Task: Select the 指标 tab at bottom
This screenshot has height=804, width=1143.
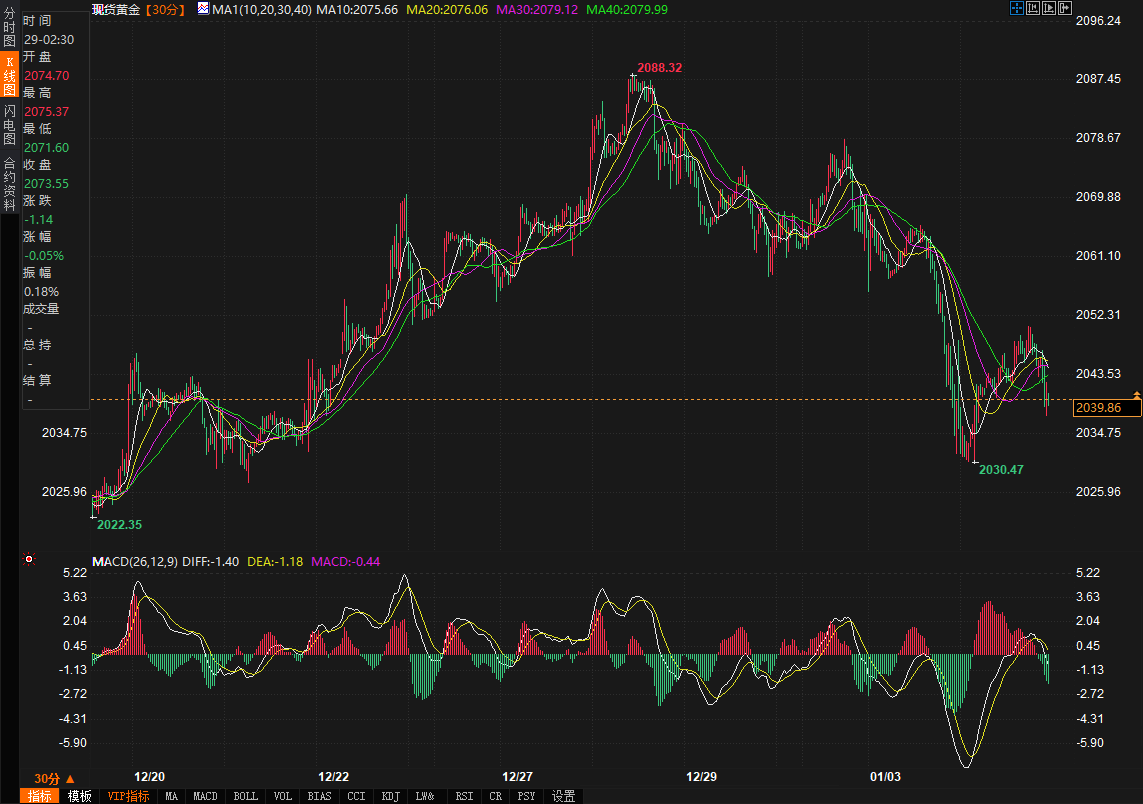Action: (41, 796)
